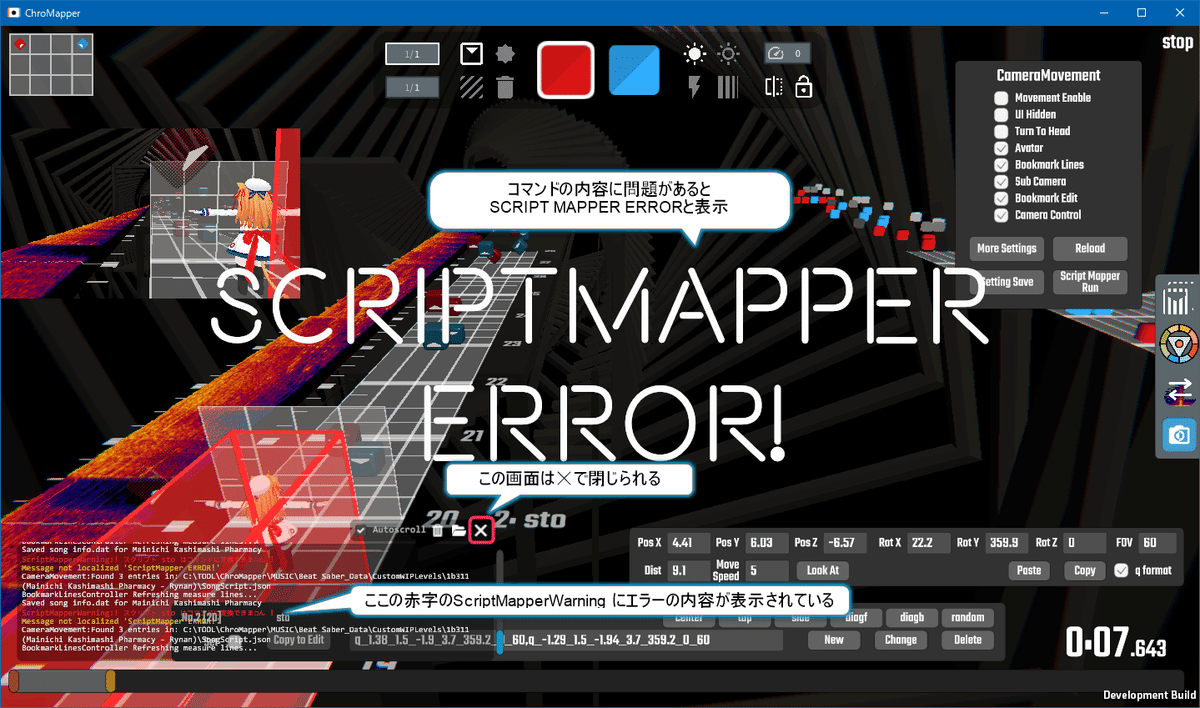Select the blue note color swatch

click(x=634, y=70)
